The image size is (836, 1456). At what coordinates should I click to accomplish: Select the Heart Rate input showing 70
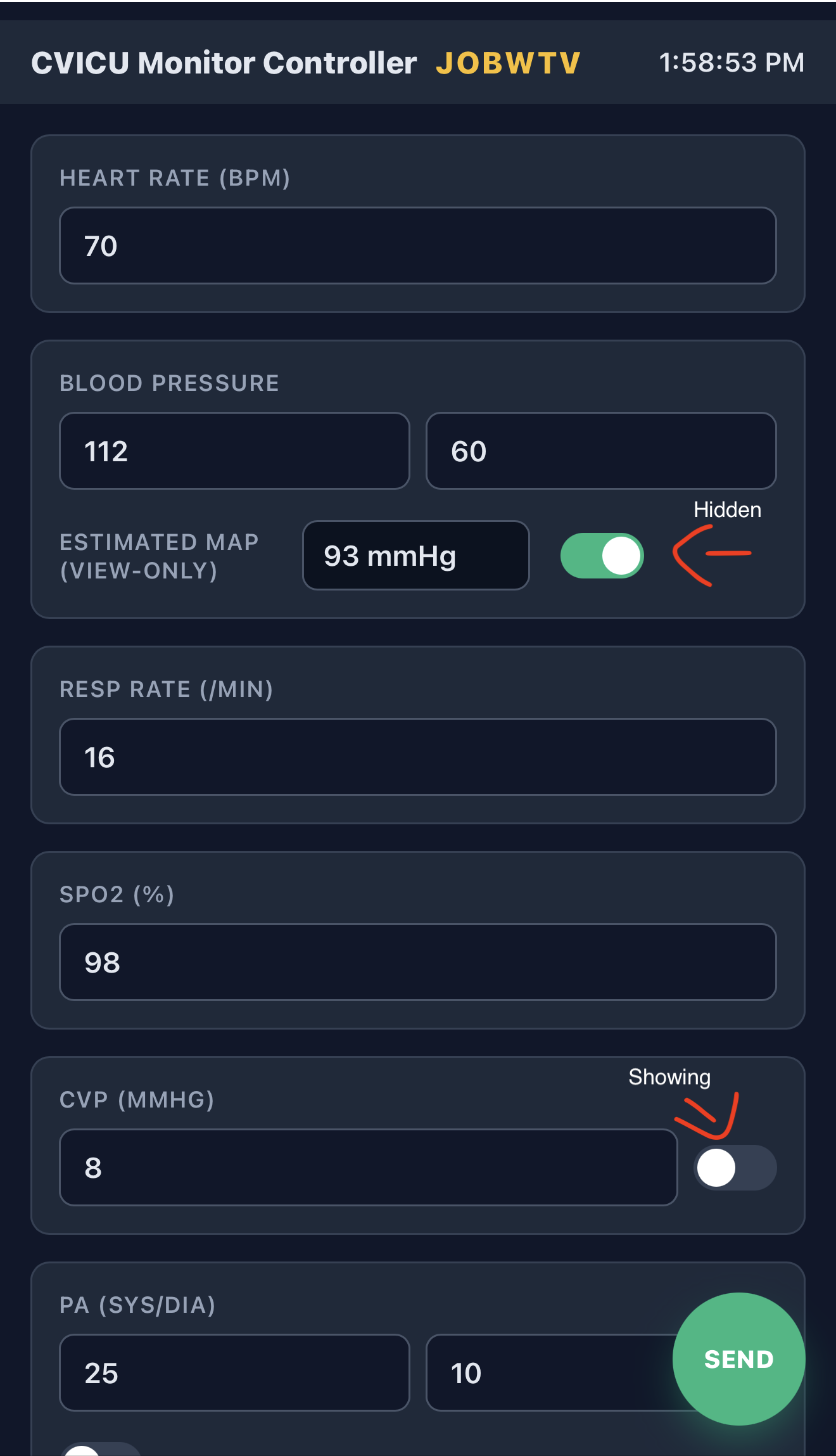coord(418,245)
